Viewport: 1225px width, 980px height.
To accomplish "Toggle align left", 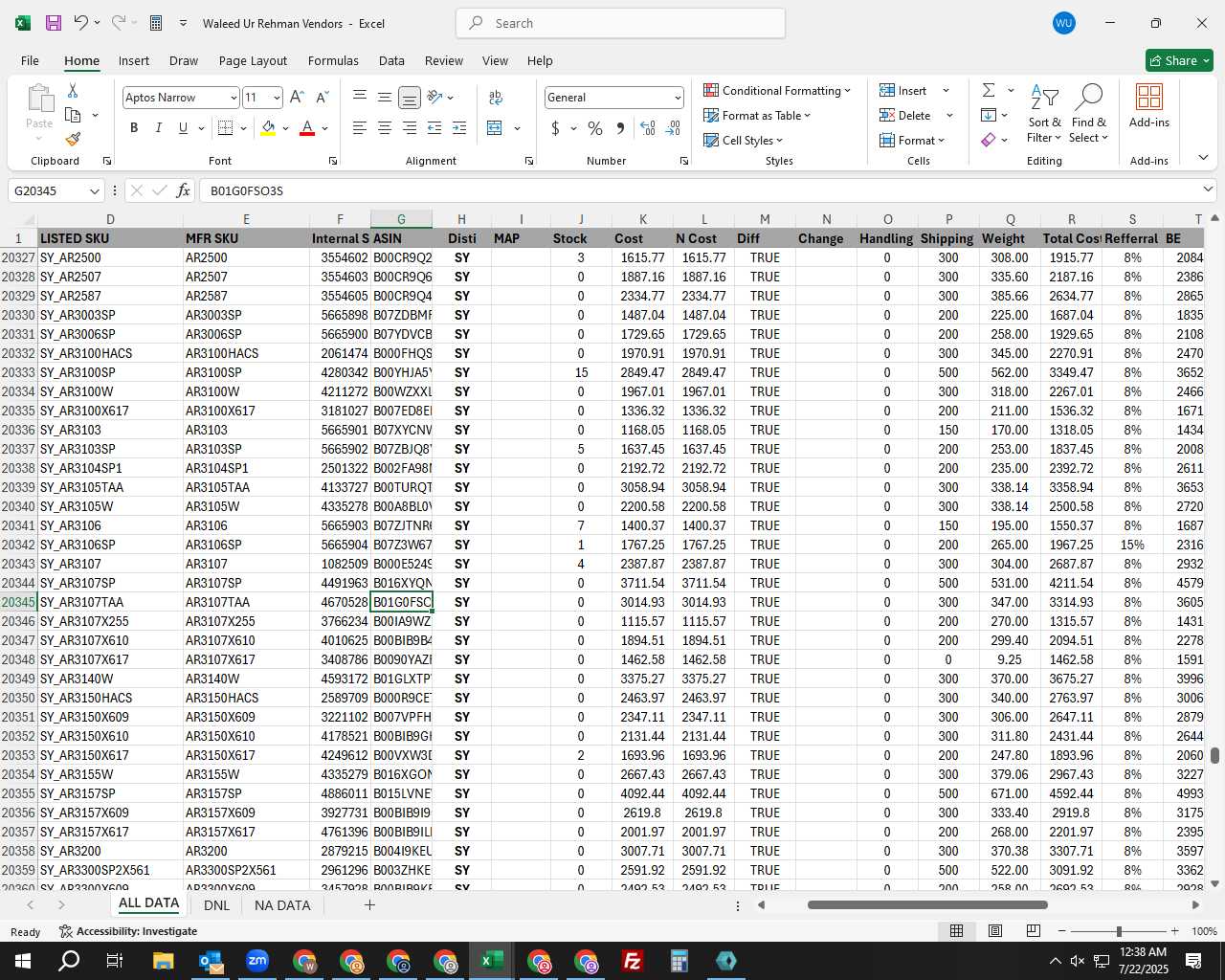I will tap(360, 128).
